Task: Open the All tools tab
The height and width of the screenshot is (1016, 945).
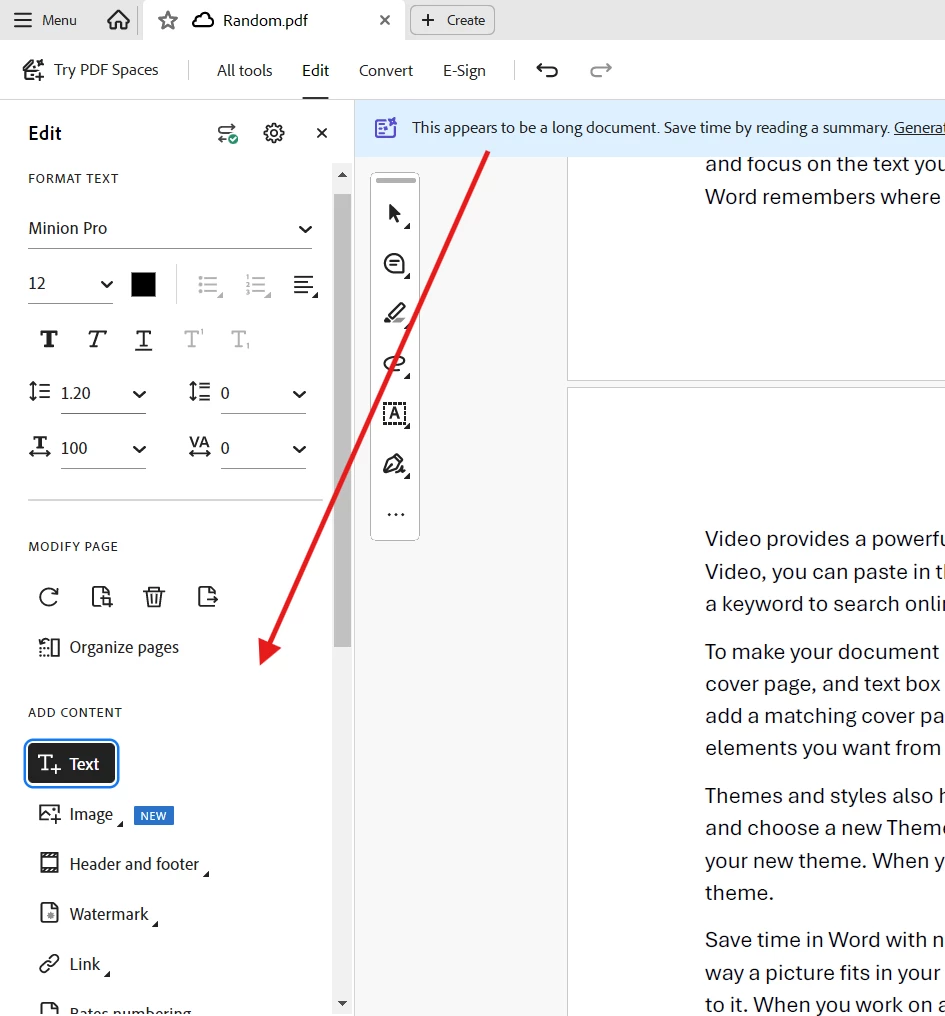Action: tap(244, 71)
